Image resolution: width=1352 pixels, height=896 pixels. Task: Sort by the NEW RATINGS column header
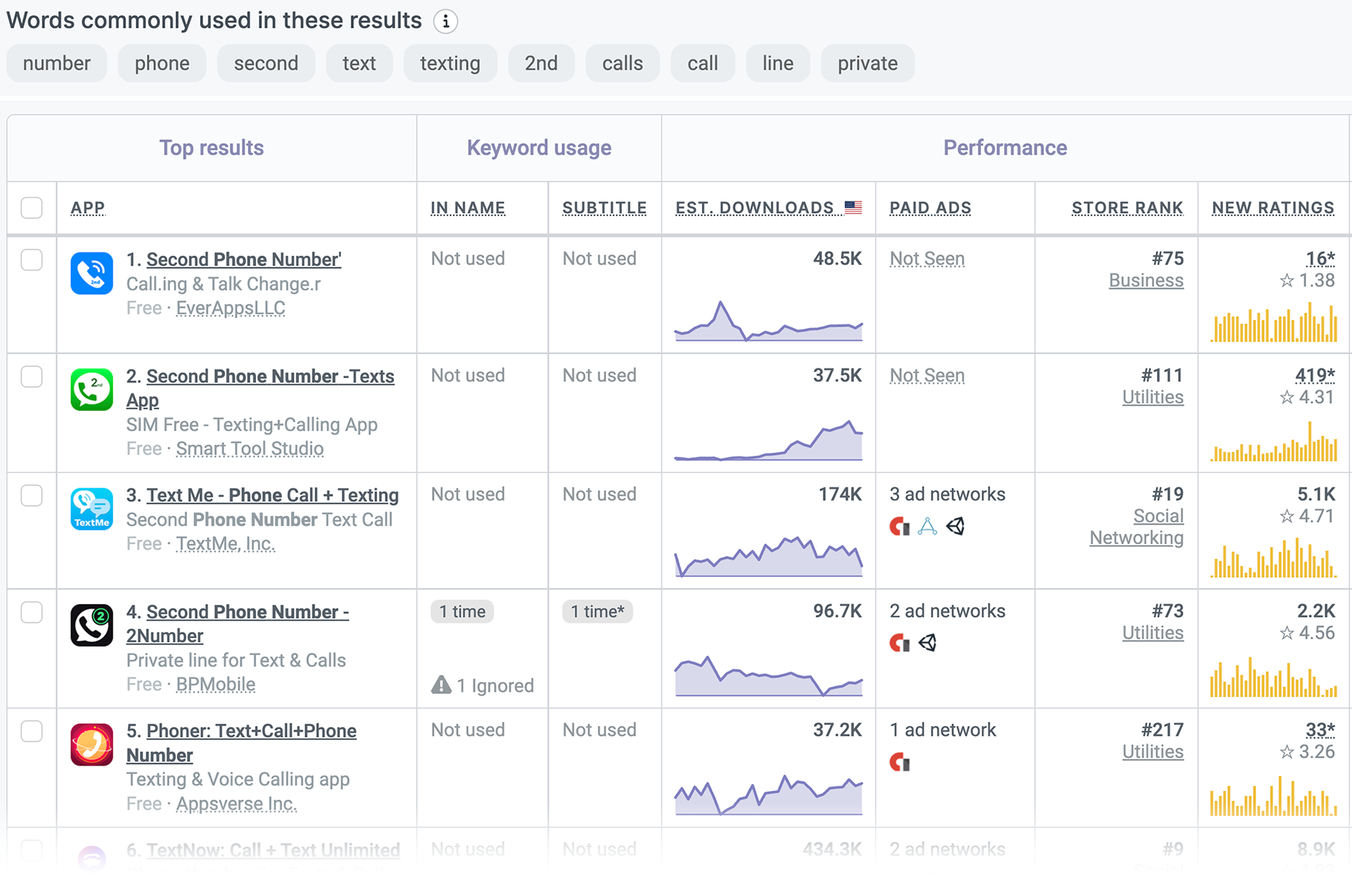(1273, 208)
